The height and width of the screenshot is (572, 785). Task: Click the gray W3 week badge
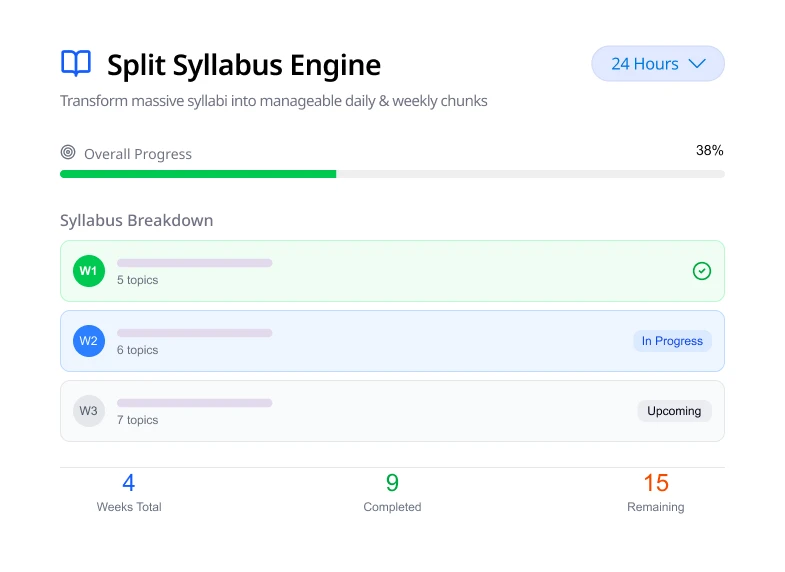click(x=89, y=411)
